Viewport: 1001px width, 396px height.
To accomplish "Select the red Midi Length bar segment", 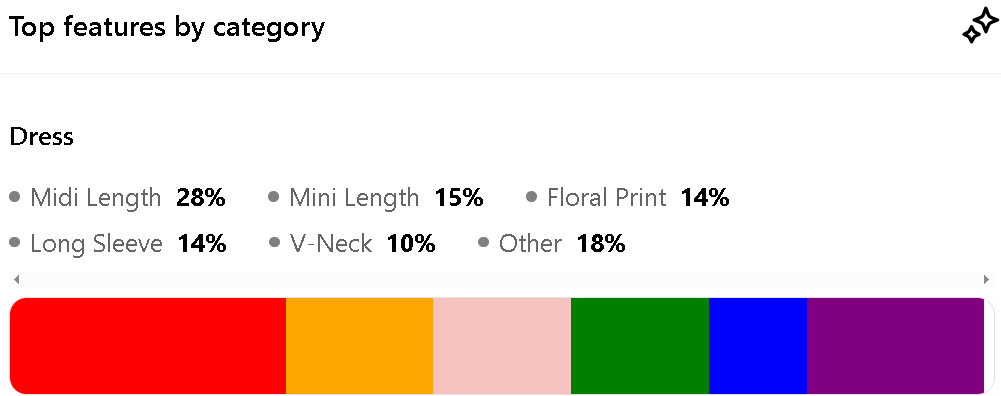I will tap(148, 346).
